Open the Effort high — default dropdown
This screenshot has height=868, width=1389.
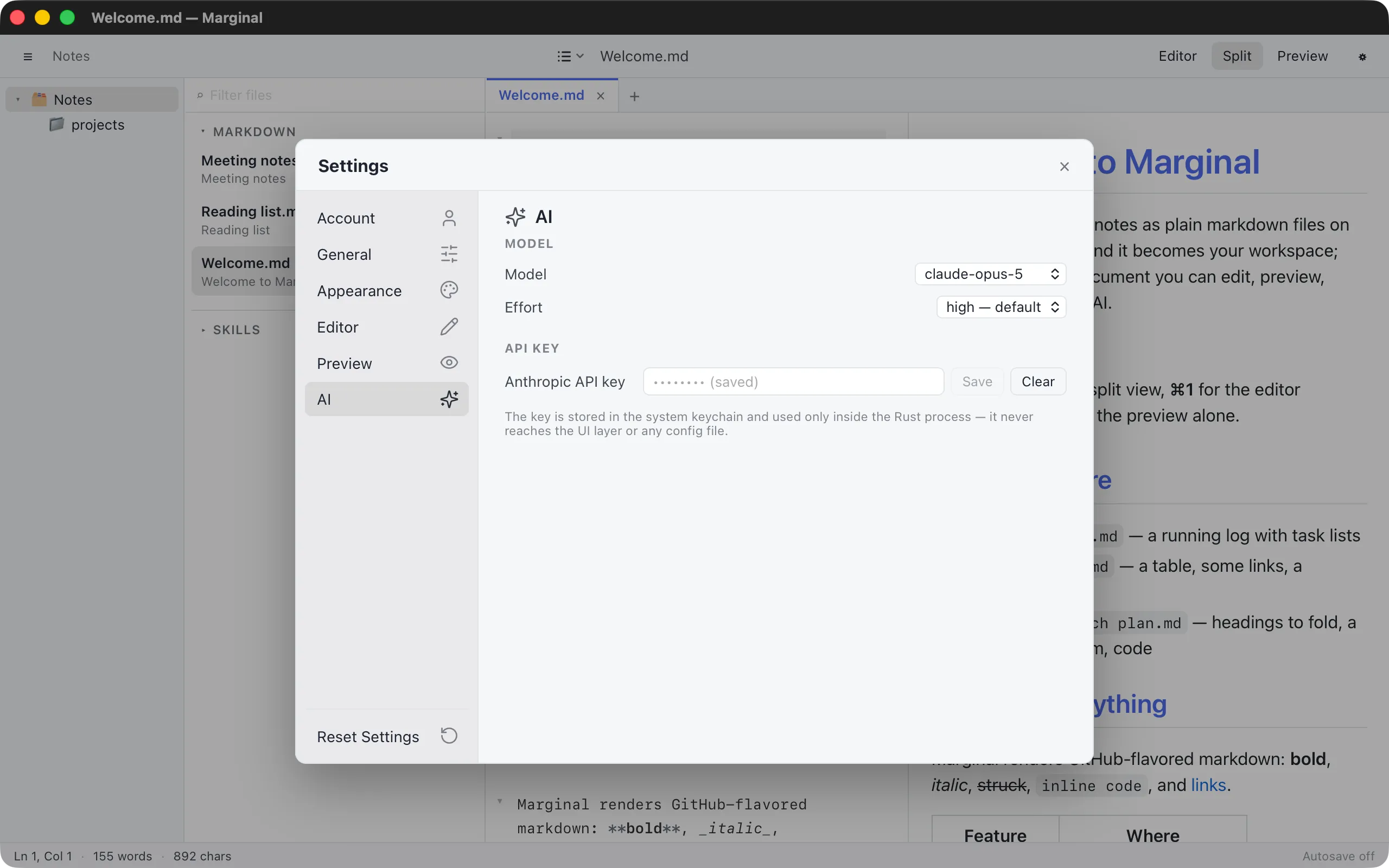1001,307
